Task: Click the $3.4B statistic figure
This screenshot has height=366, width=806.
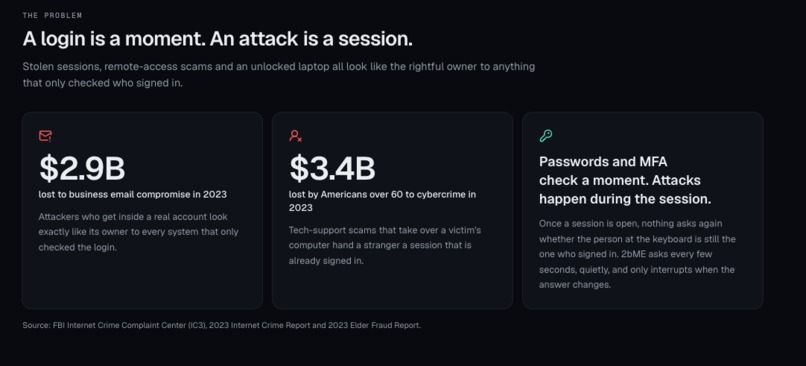Action: (333, 168)
